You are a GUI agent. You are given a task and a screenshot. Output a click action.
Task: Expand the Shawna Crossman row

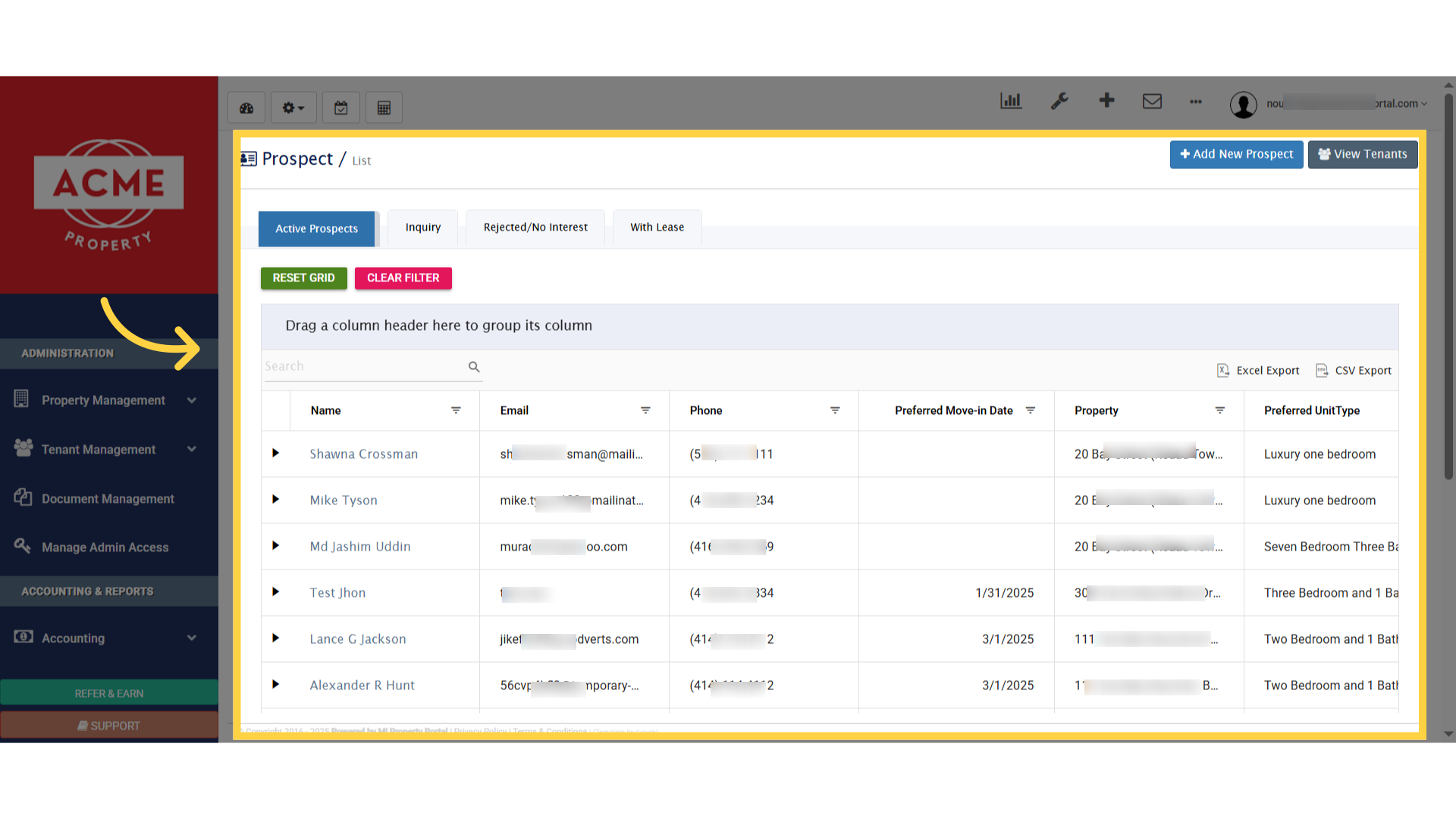point(275,453)
